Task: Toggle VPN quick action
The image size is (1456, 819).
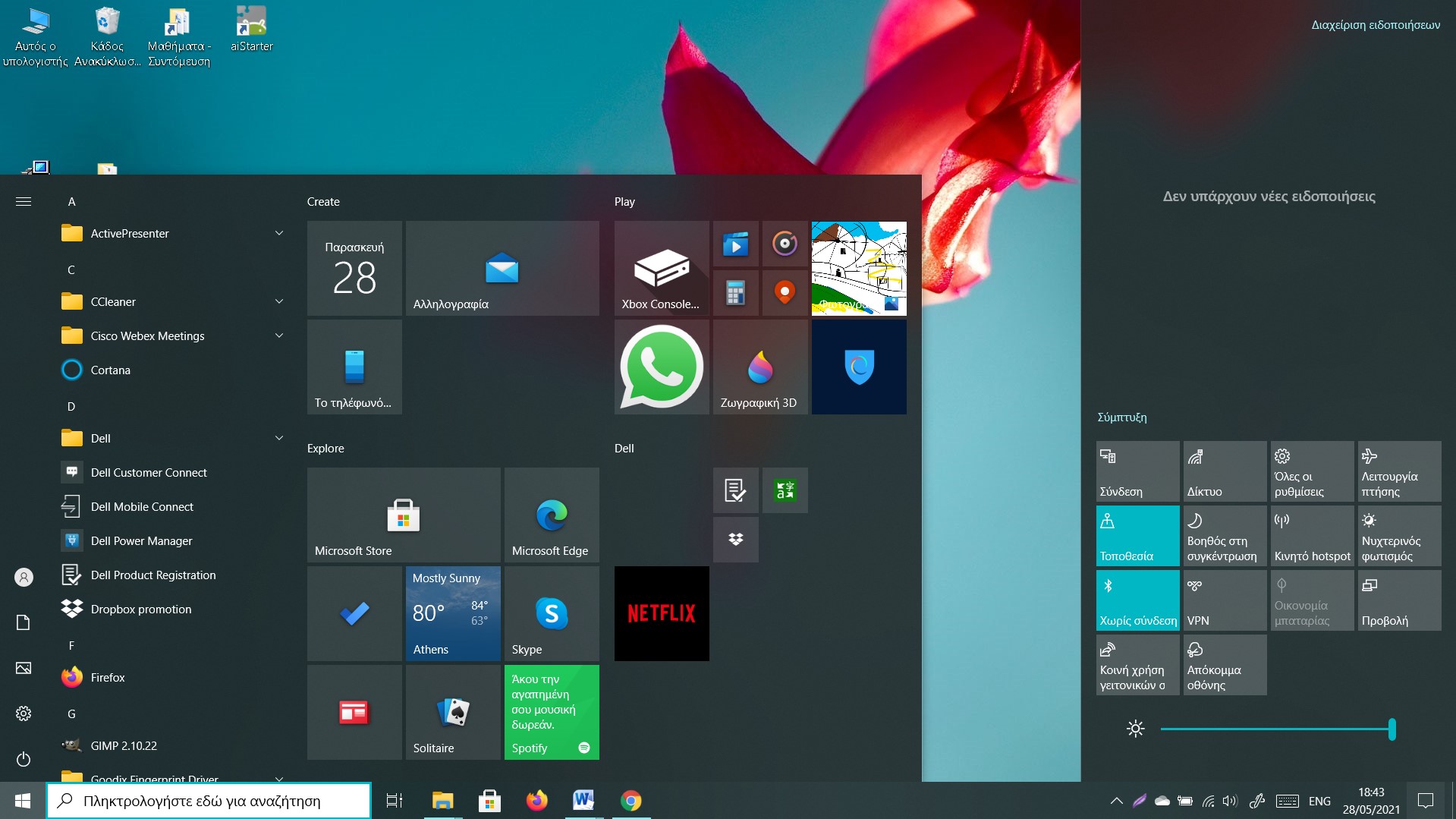Action: point(1225,600)
